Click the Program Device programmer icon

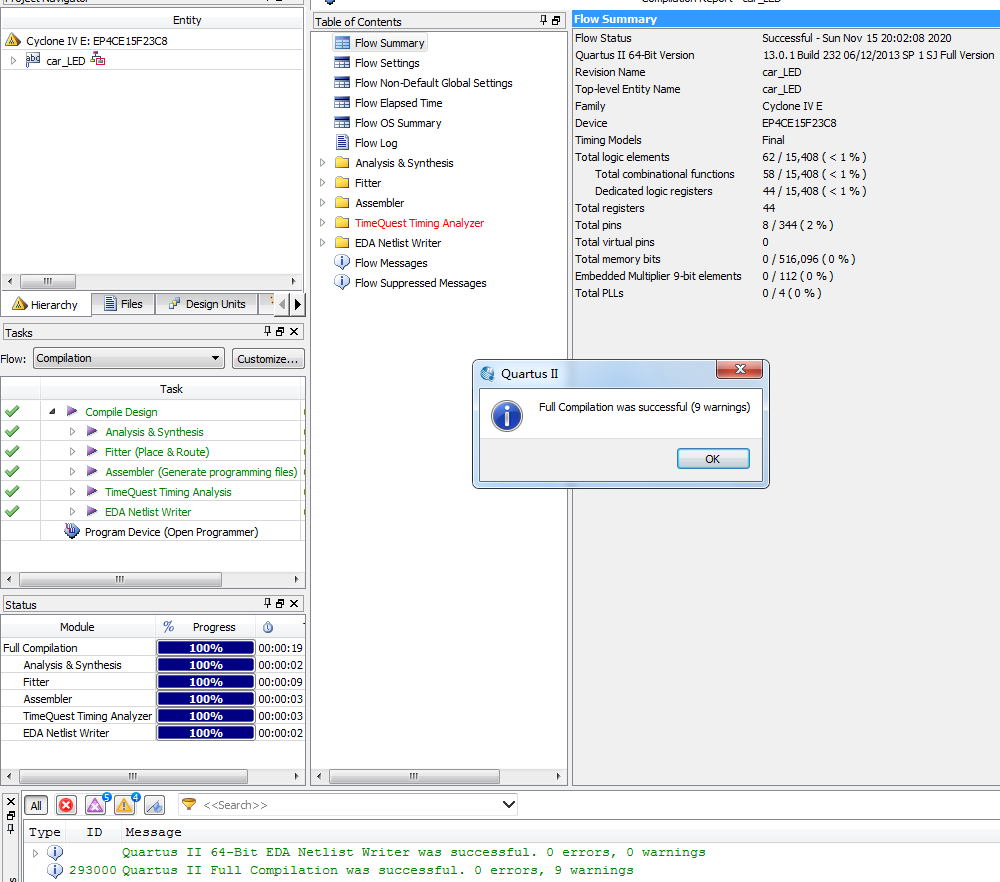(72, 531)
